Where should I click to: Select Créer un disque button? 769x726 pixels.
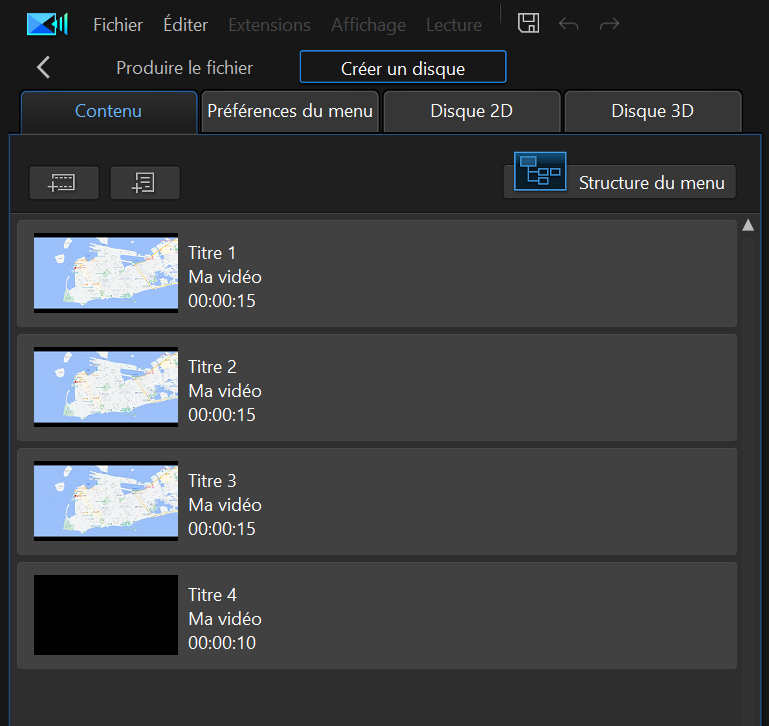coord(403,67)
